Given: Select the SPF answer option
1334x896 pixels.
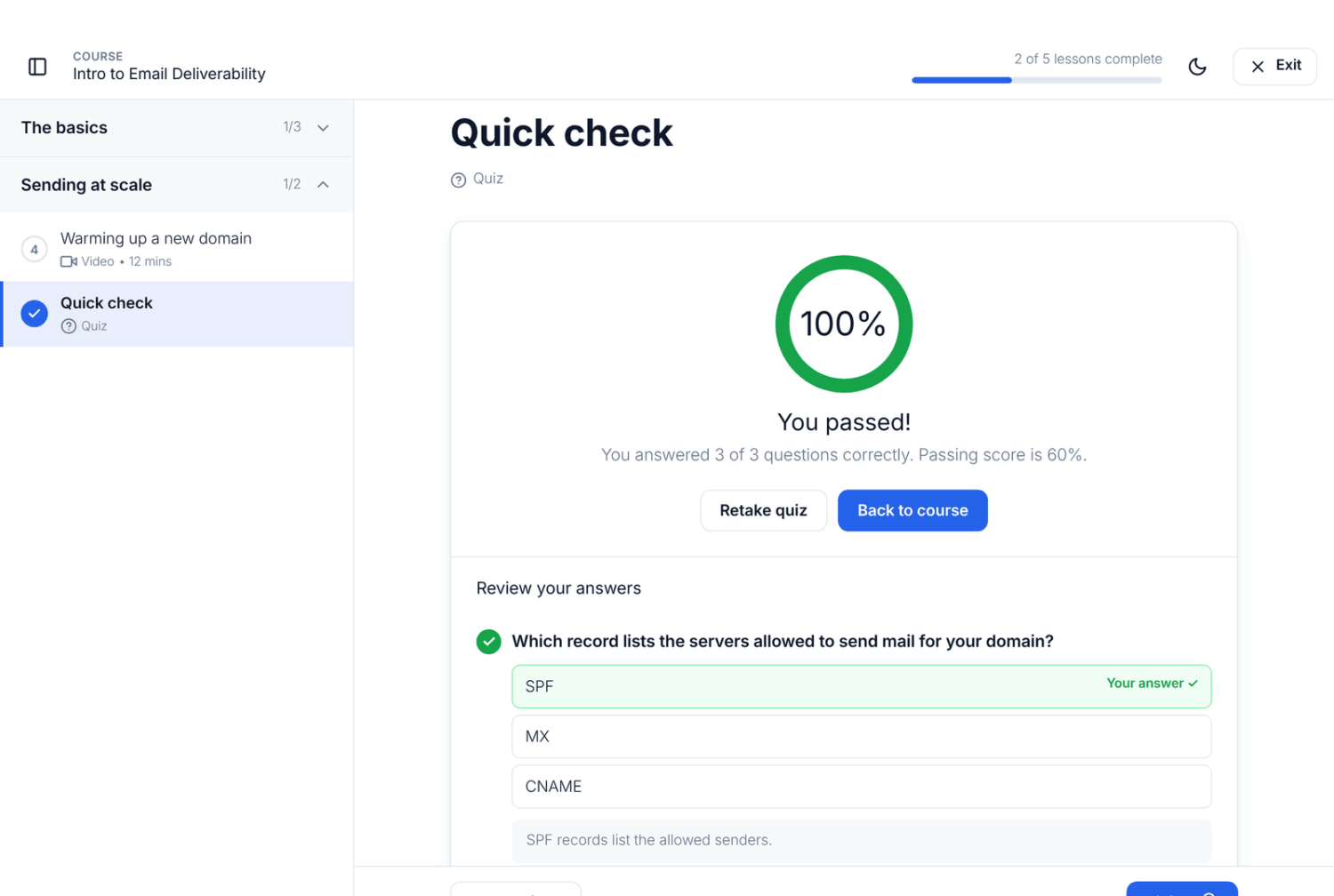Looking at the screenshot, I should (x=861, y=686).
